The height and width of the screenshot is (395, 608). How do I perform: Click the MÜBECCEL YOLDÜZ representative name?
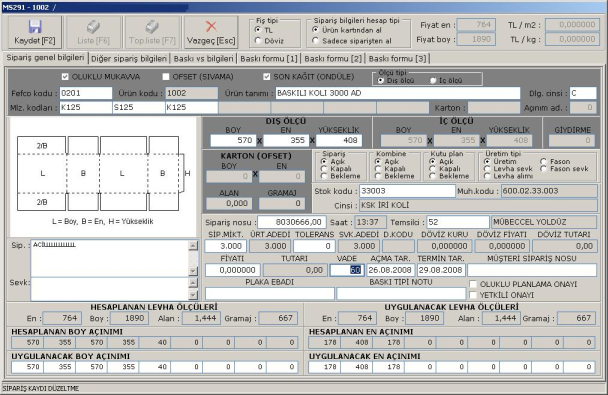pyautogui.click(x=544, y=222)
